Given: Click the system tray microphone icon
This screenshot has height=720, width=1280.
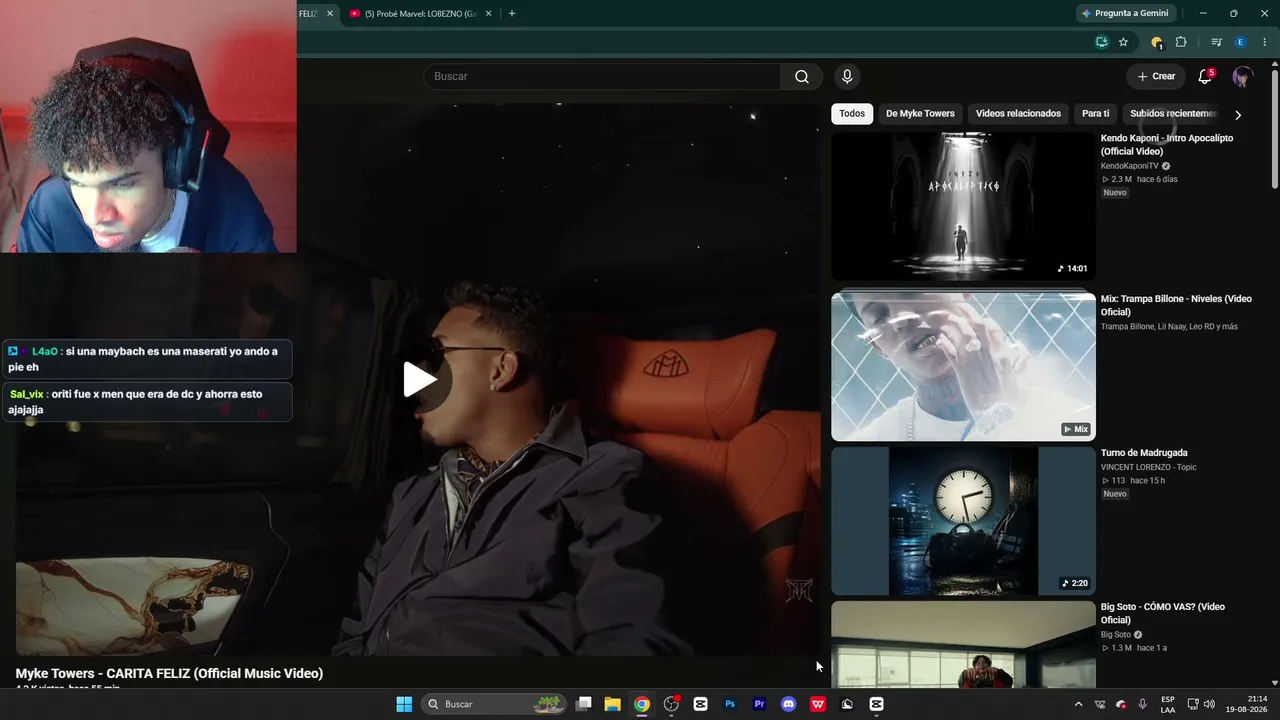Looking at the screenshot, I should point(1143,704).
